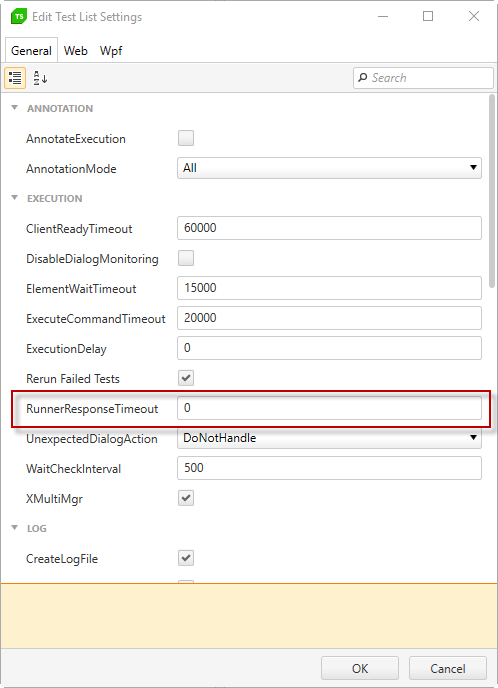
Task: Open the AnnotationMode dropdown
Action: point(329,168)
